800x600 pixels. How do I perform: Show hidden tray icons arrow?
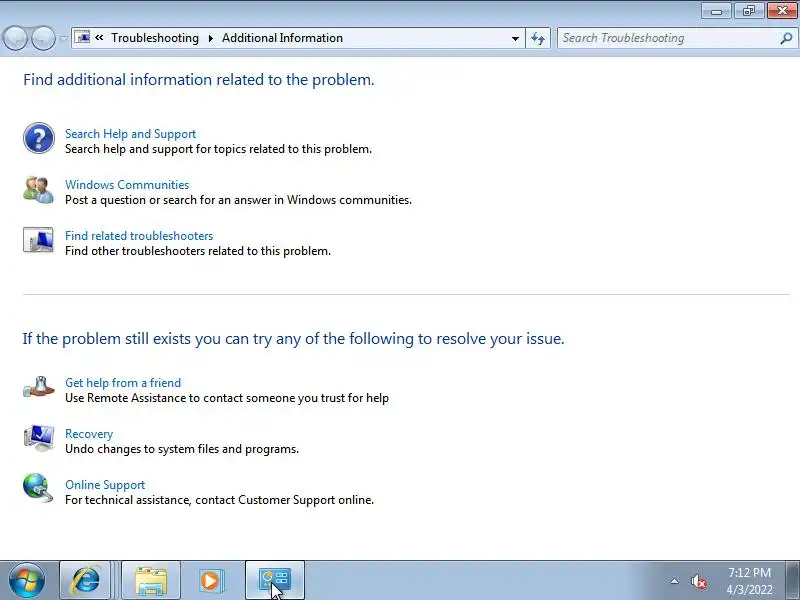click(x=674, y=581)
